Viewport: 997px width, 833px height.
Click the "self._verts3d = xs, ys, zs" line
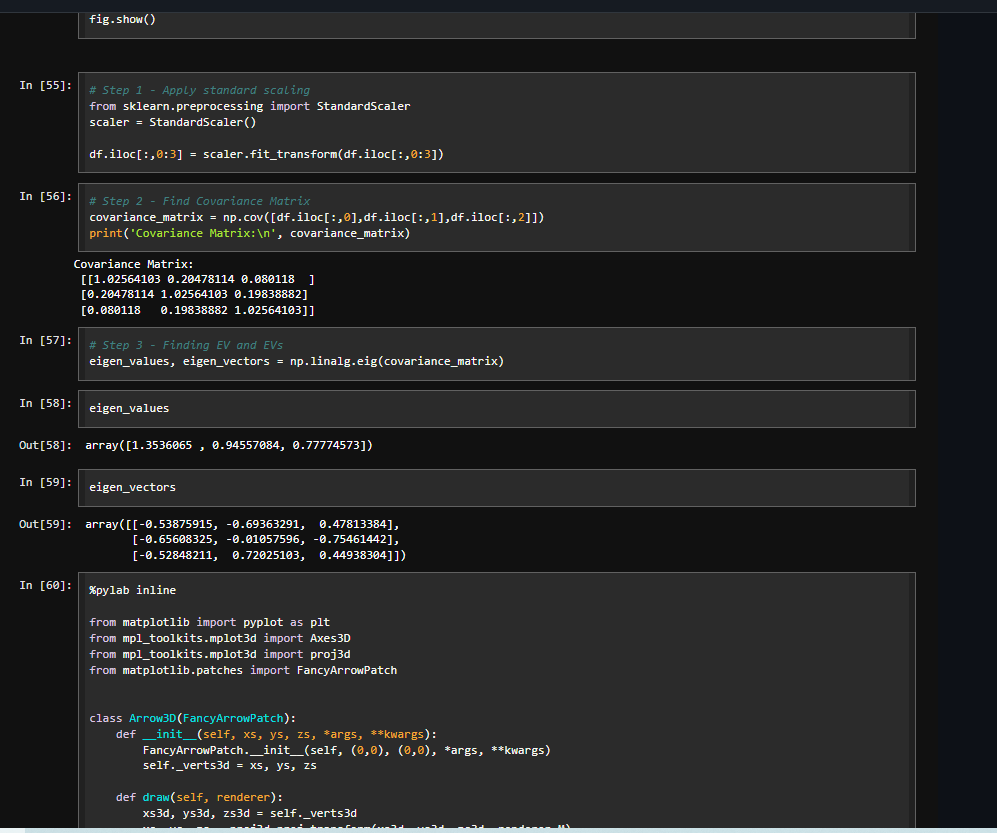click(x=230, y=766)
